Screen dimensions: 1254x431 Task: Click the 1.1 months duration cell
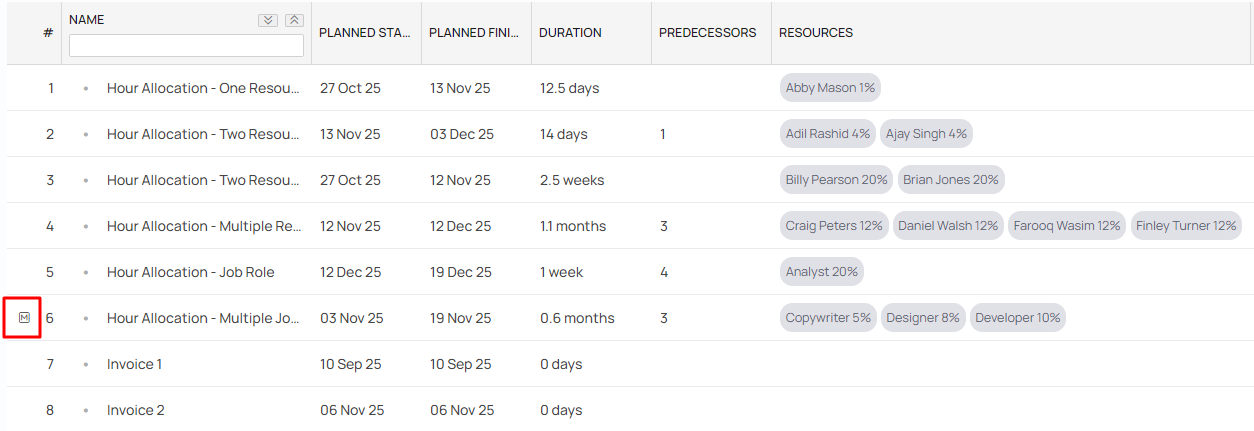(x=573, y=226)
